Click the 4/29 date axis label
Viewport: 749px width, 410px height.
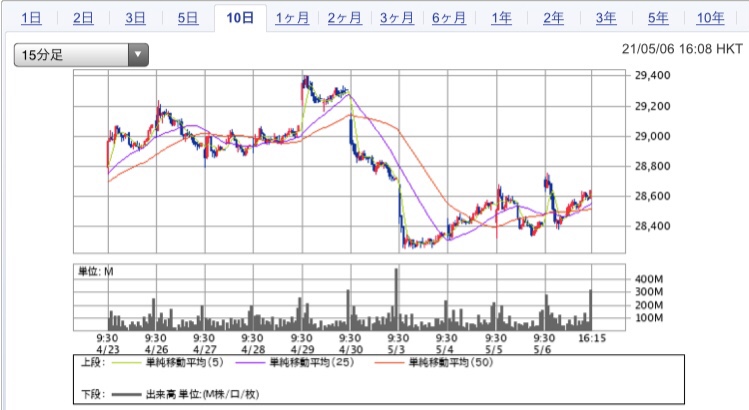tap(302, 350)
